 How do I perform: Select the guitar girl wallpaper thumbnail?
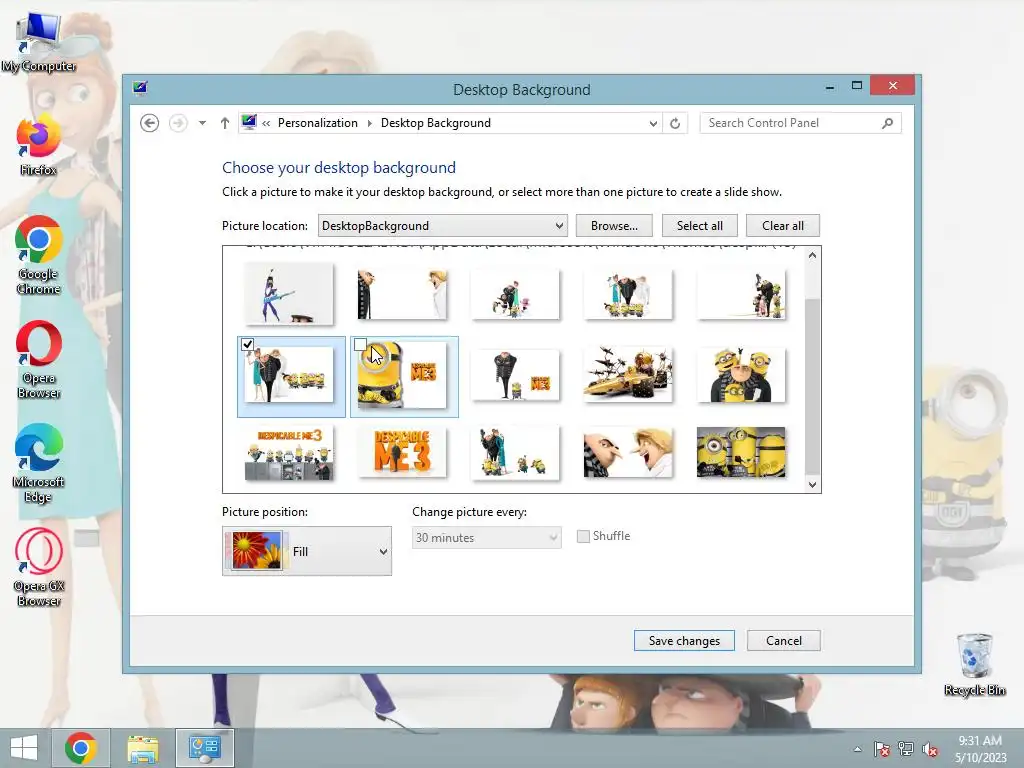point(289,295)
